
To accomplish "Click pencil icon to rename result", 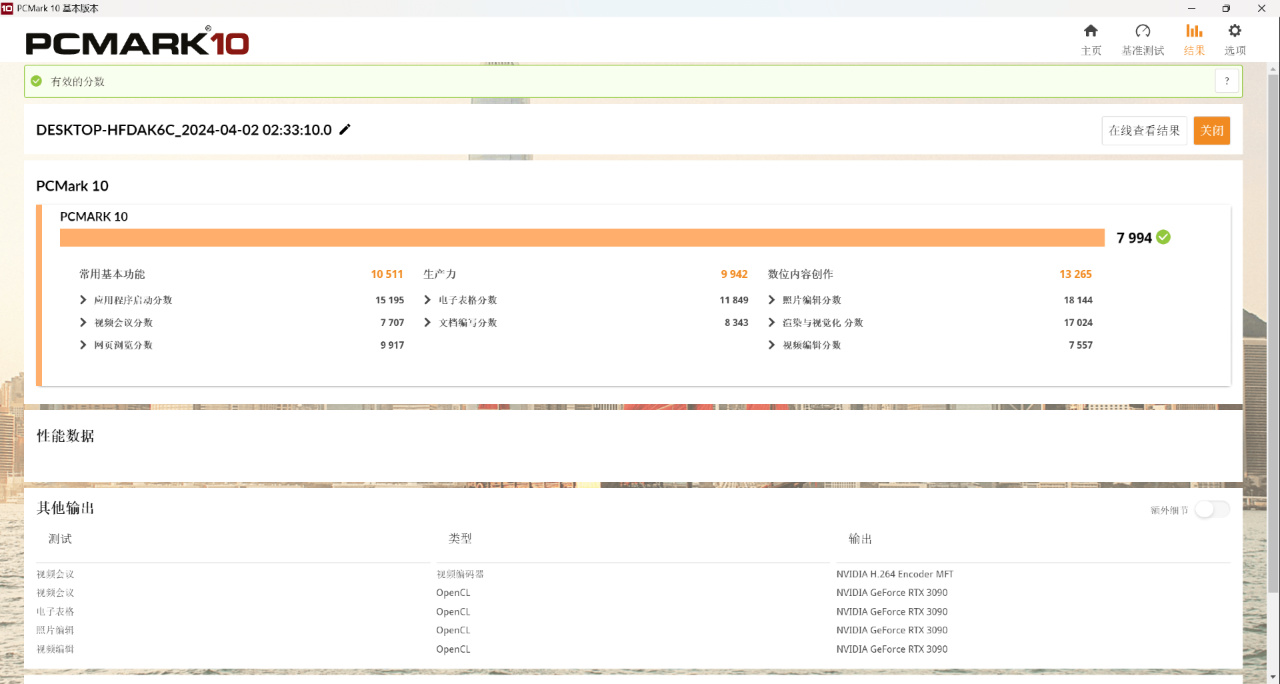I will coord(345,129).
